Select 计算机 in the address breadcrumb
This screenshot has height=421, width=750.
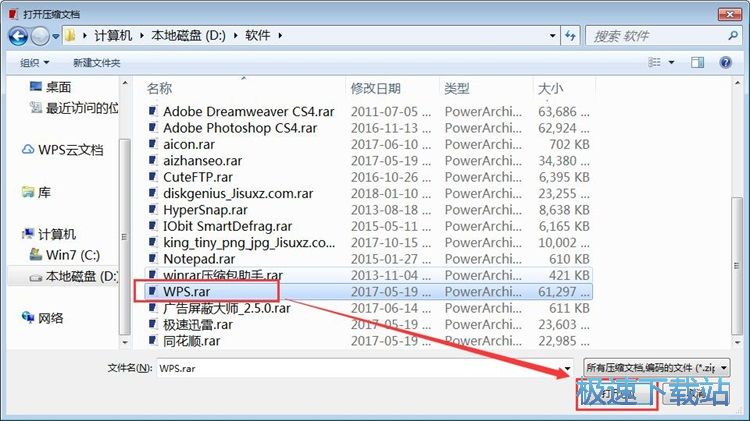pos(112,35)
